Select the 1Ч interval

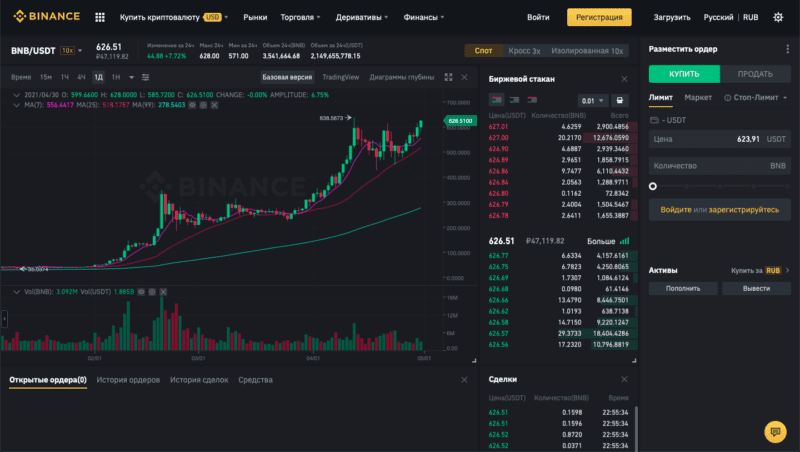[x=65, y=77]
